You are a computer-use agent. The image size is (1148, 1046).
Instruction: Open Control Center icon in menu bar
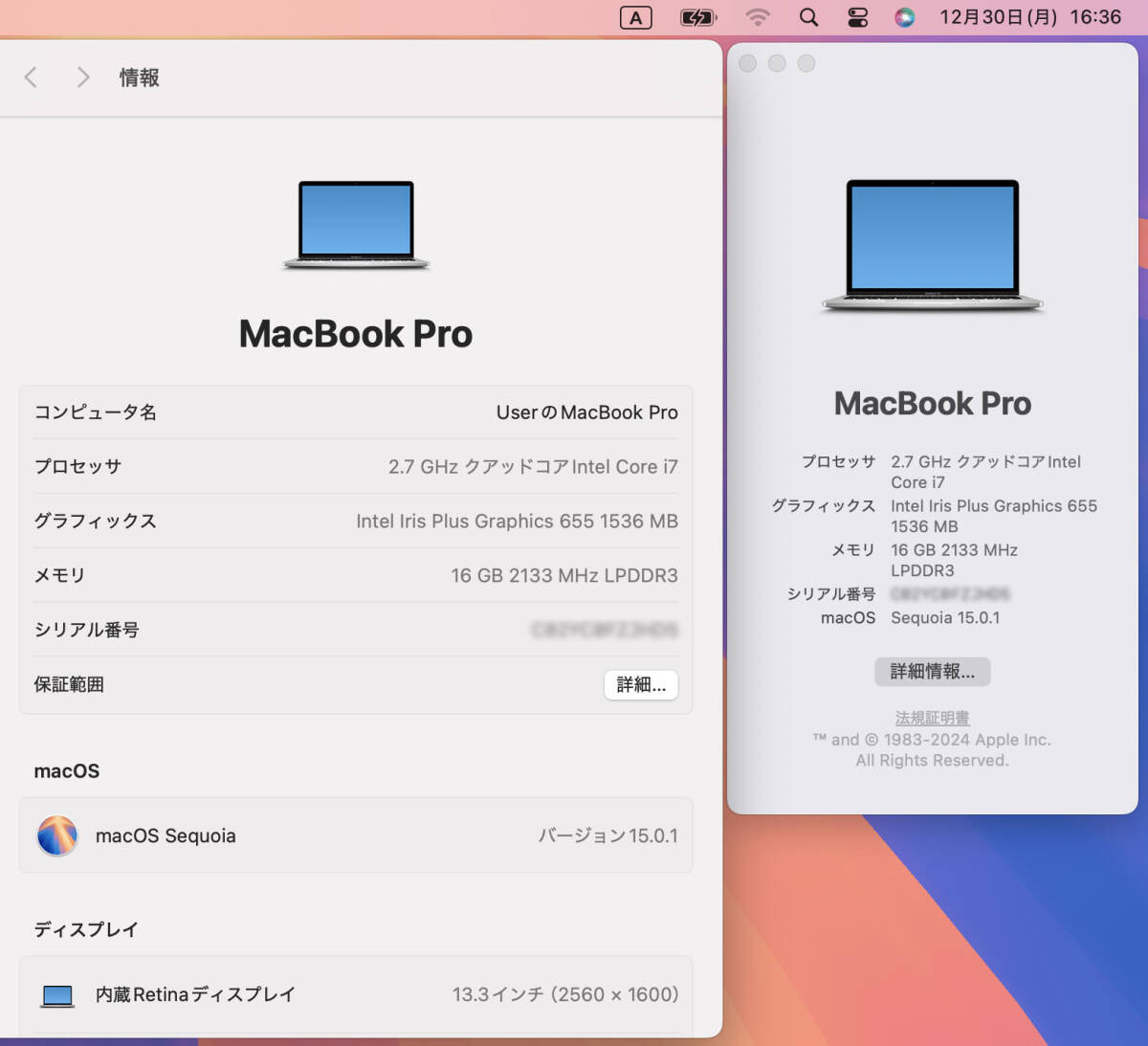click(858, 17)
